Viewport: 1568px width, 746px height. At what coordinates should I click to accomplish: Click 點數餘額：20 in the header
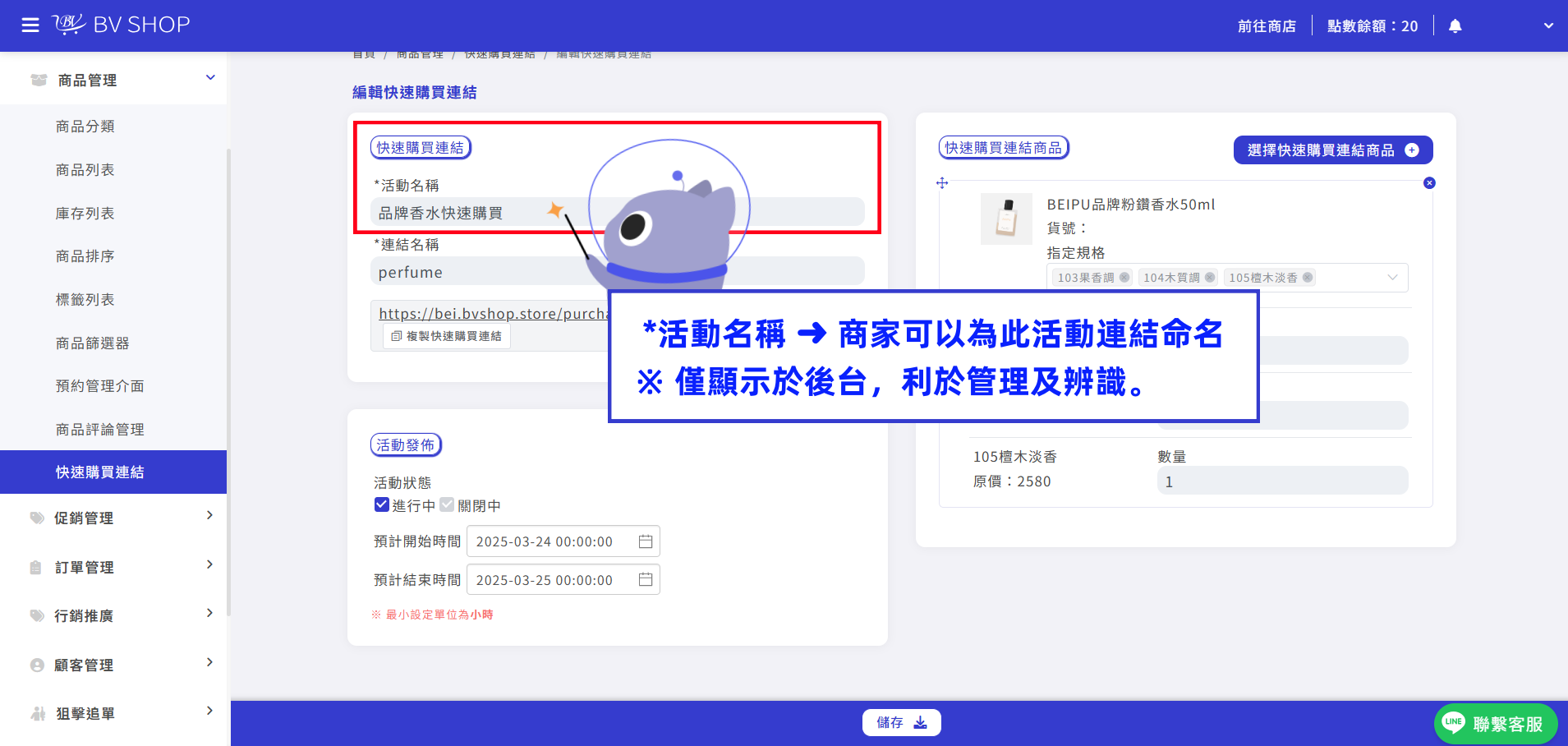click(1373, 26)
